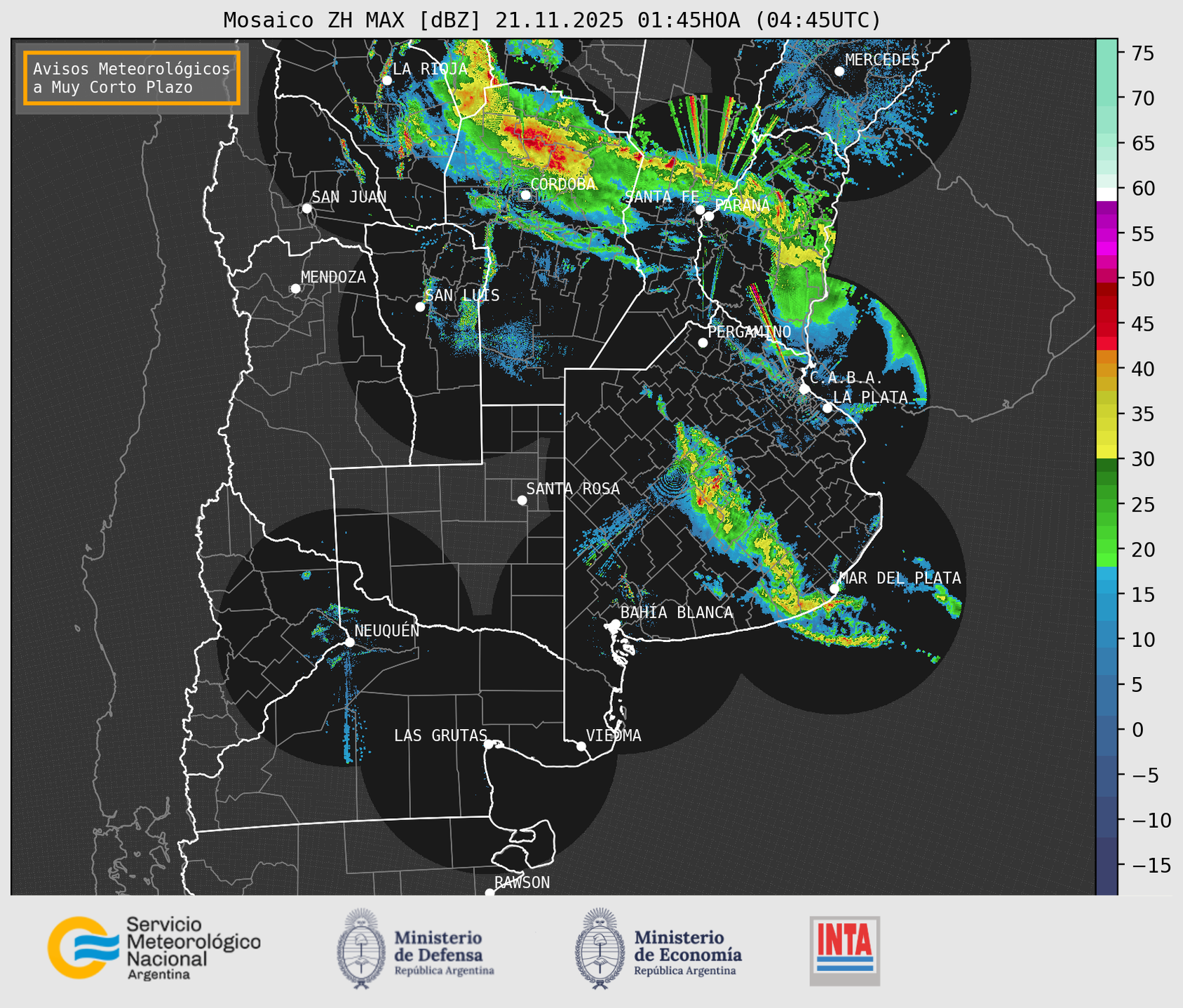The height and width of the screenshot is (1008, 1183).
Task: Click the RAWSON city marker dot
Action: tap(489, 893)
